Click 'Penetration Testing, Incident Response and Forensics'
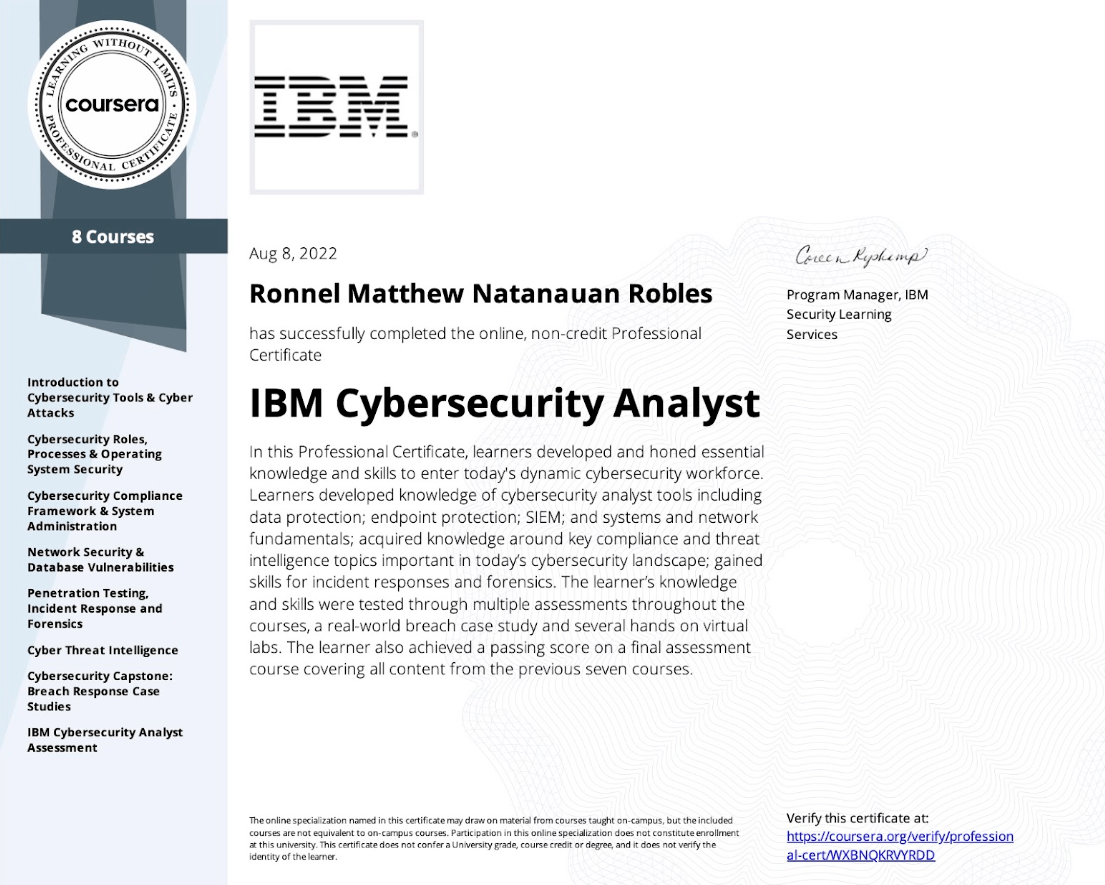The height and width of the screenshot is (885, 1105). click(95, 608)
